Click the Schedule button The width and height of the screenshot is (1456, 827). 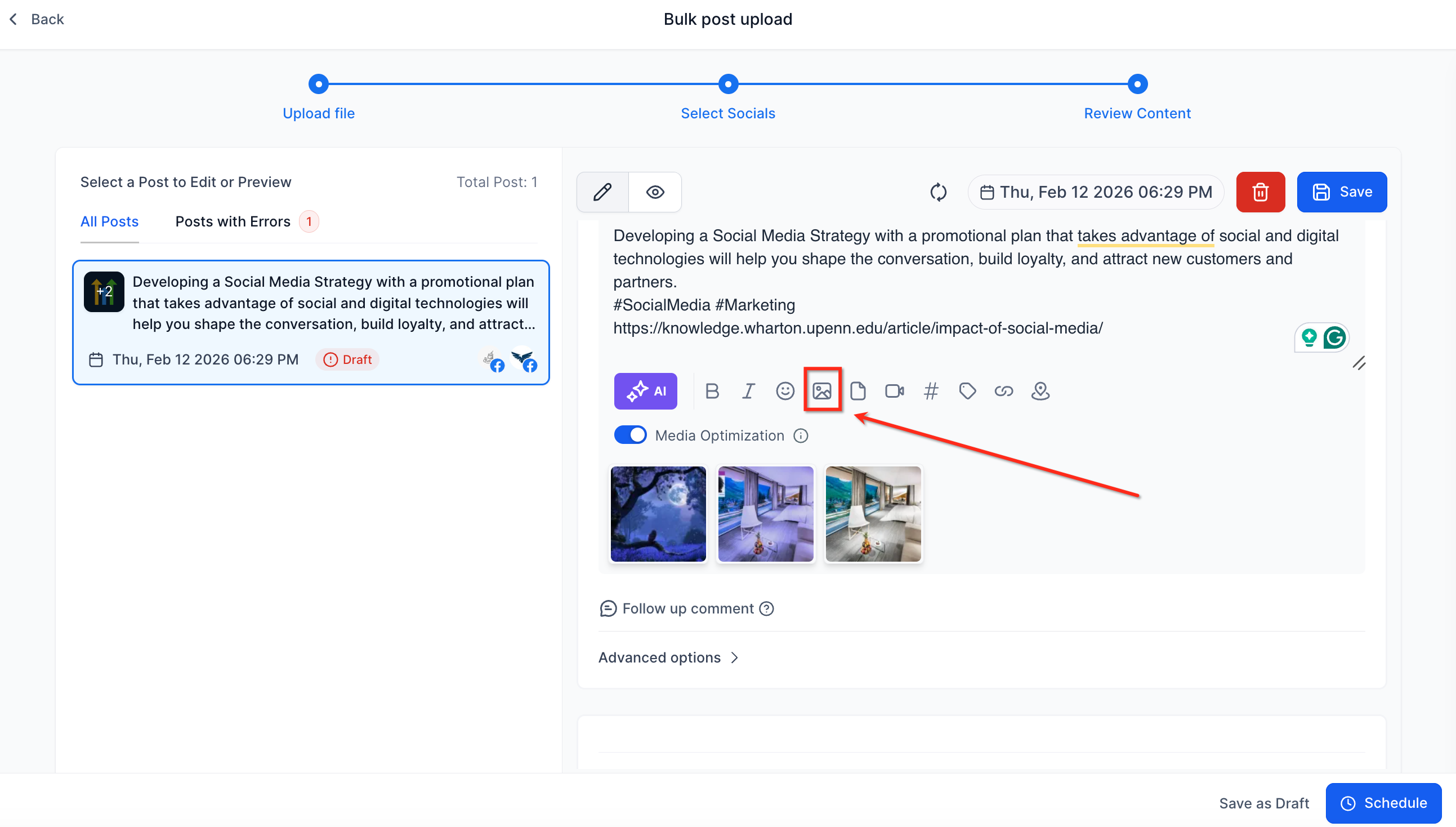point(1383,803)
